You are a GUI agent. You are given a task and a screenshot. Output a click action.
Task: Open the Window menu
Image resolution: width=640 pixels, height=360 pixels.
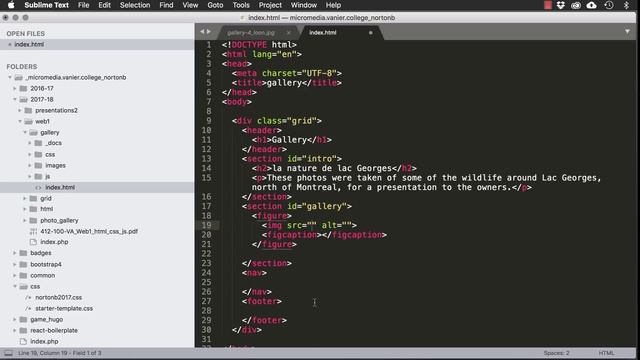click(304, 5)
